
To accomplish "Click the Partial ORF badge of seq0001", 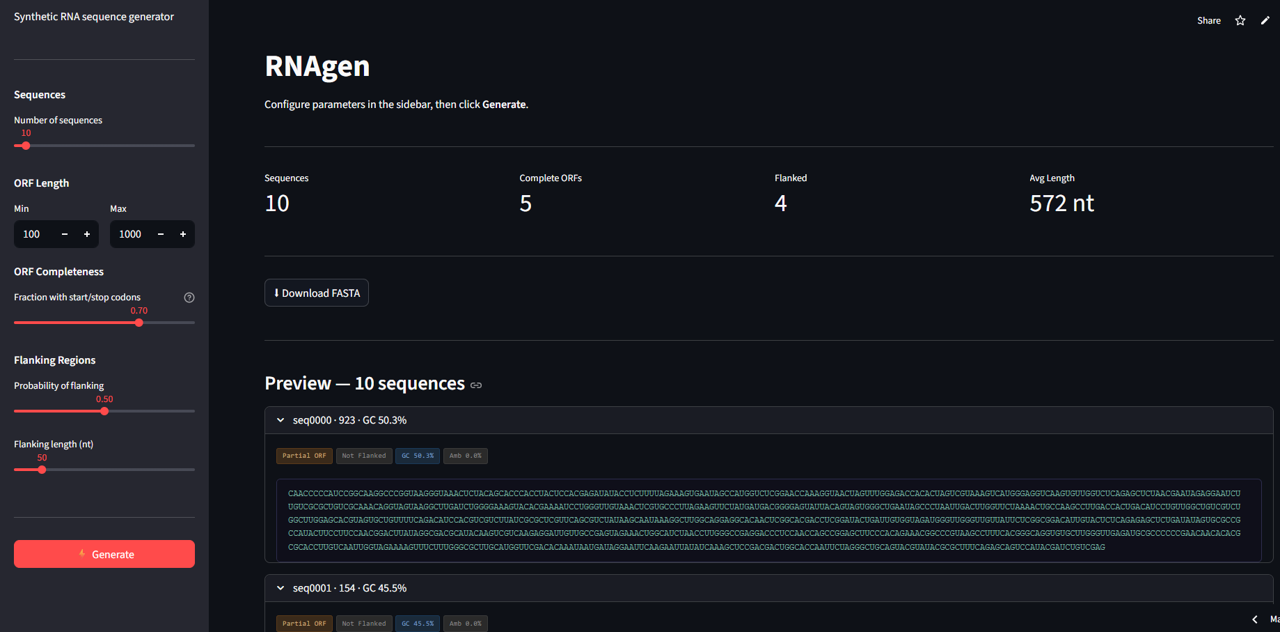I will pyautogui.click(x=304, y=623).
